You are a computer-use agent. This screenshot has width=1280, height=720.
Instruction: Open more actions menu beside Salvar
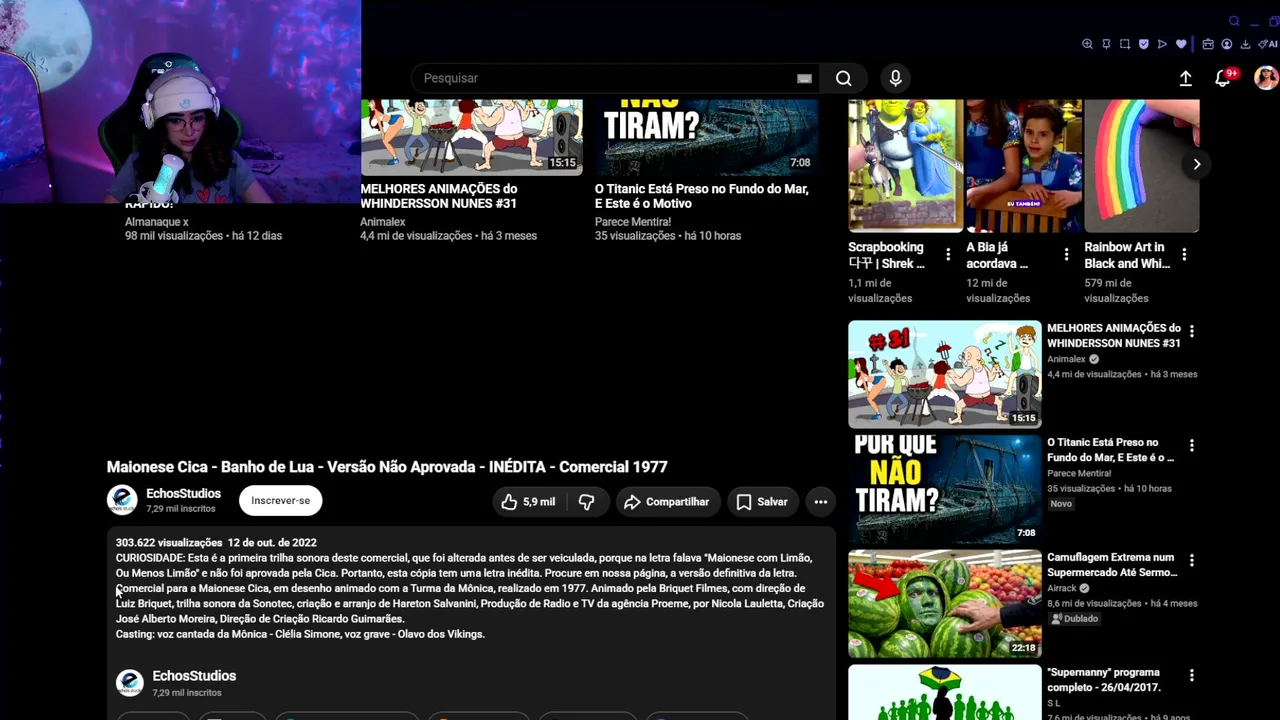[x=820, y=502]
